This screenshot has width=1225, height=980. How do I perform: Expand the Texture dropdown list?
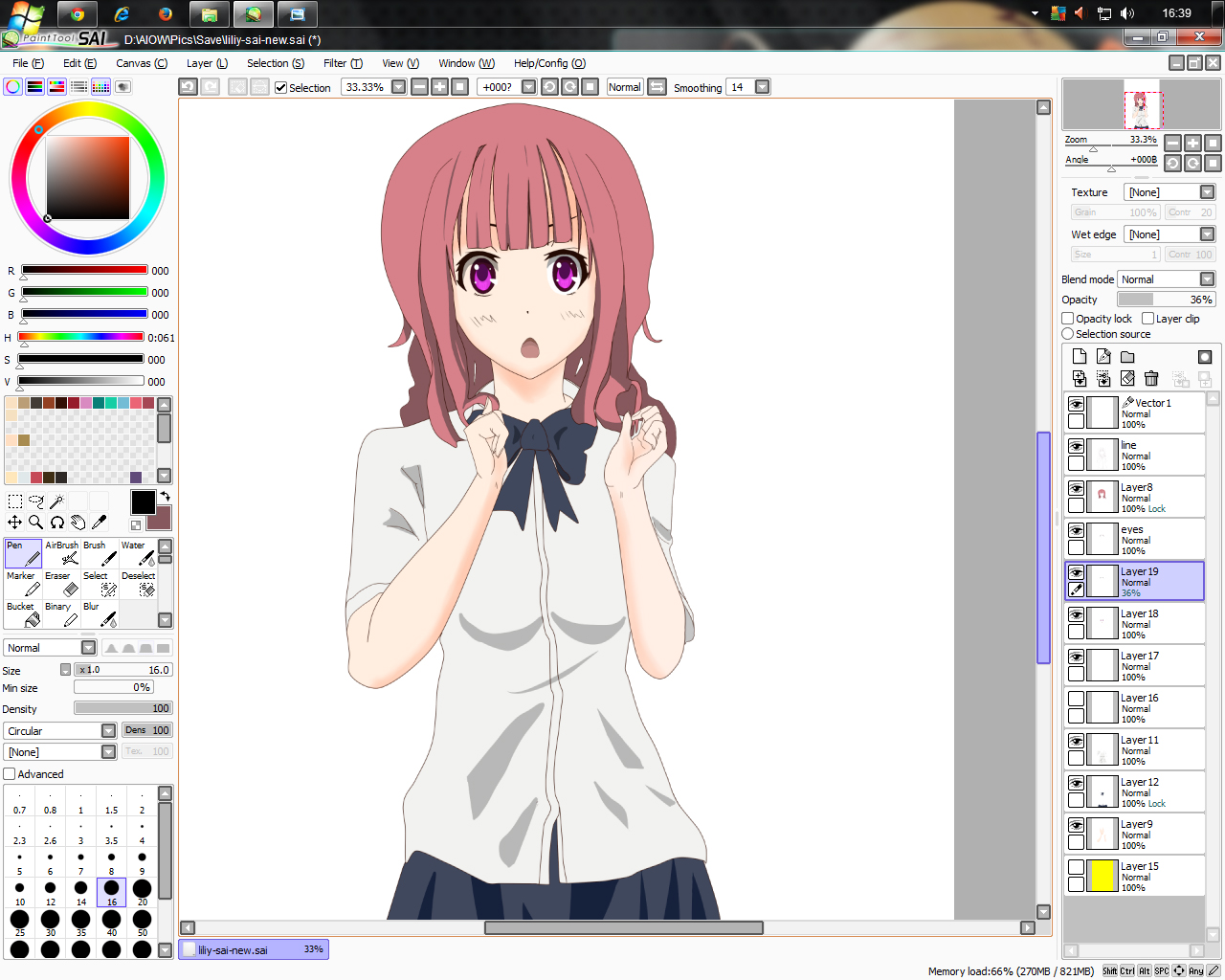coord(1169,192)
